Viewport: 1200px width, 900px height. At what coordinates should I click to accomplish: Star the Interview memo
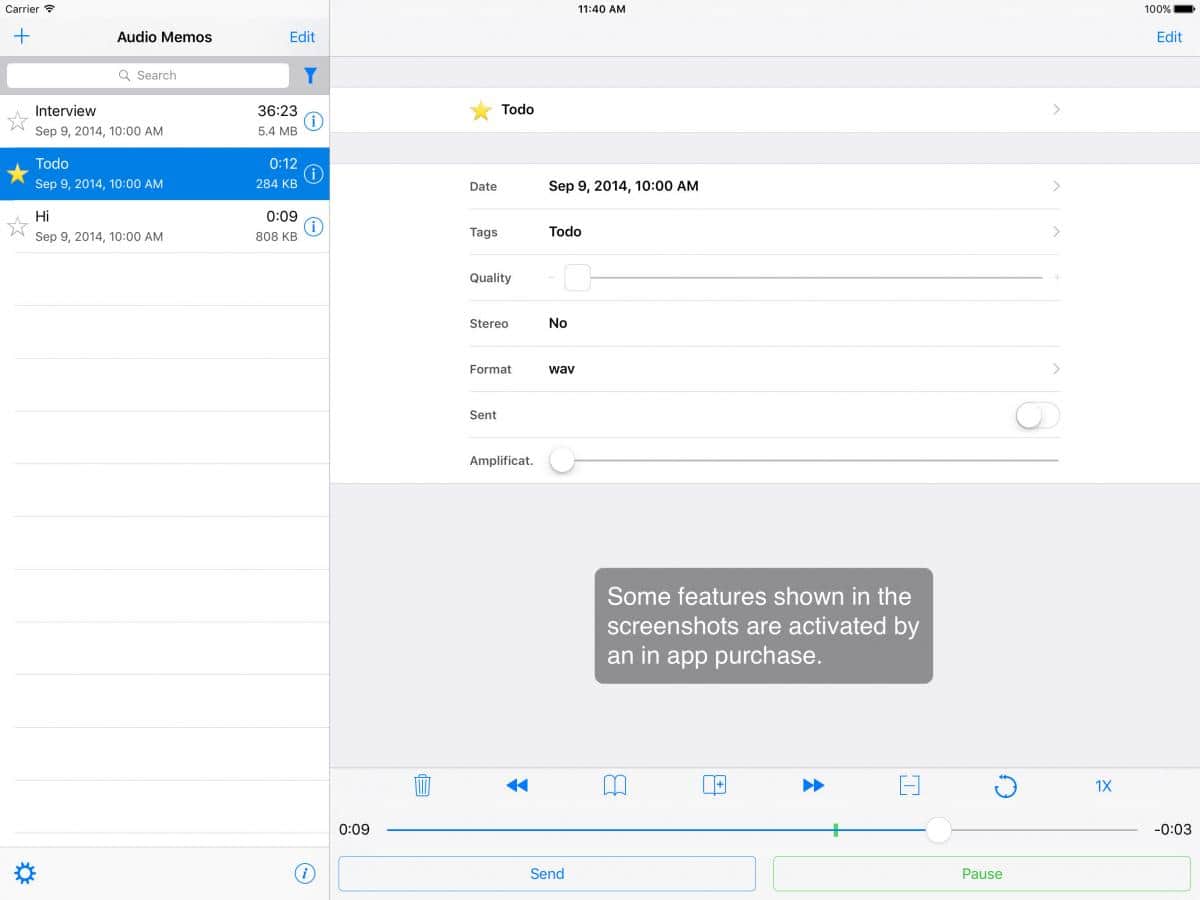tap(17, 121)
